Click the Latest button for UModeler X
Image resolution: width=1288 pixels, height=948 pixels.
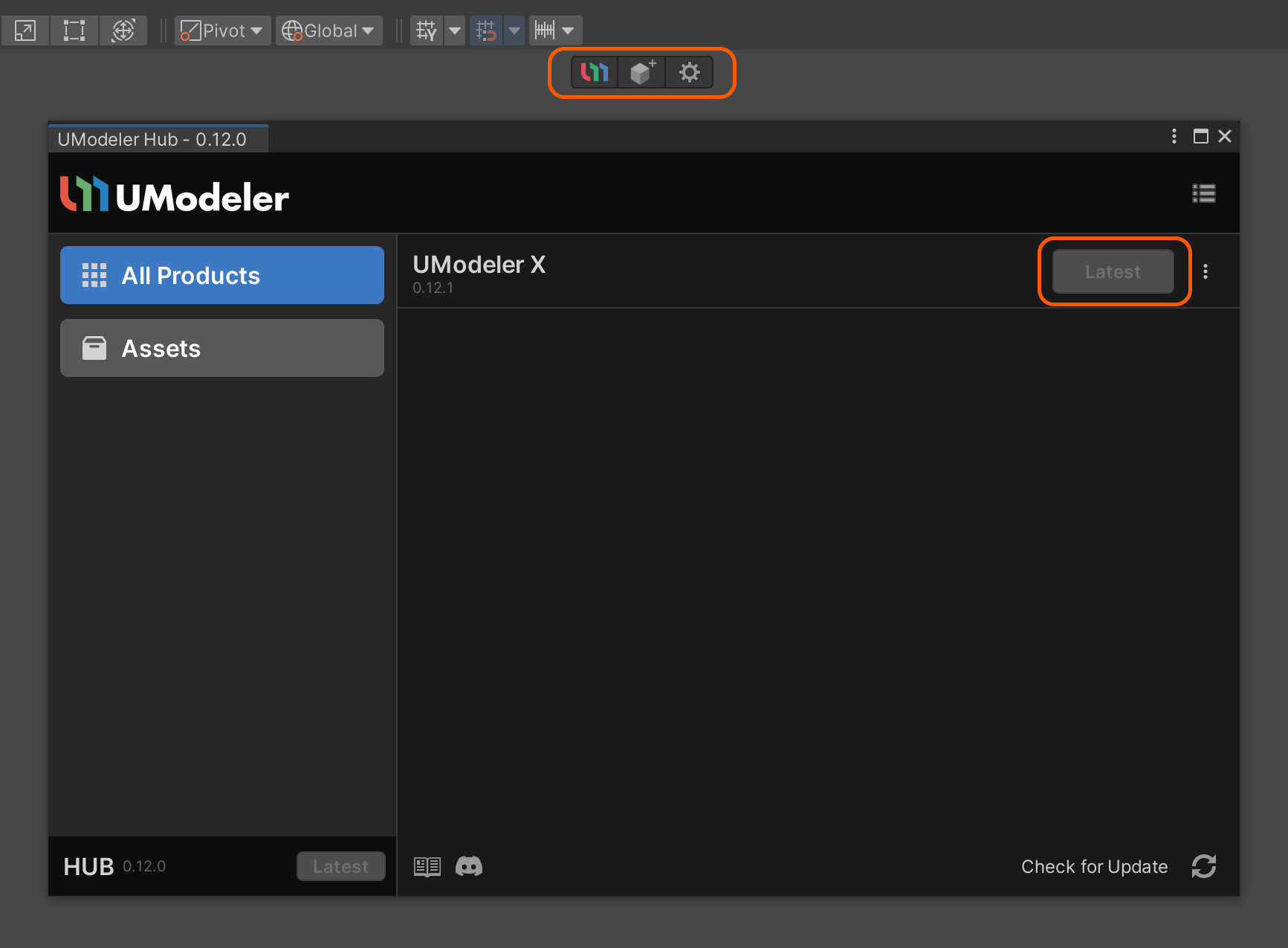pyautogui.click(x=1113, y=271)
